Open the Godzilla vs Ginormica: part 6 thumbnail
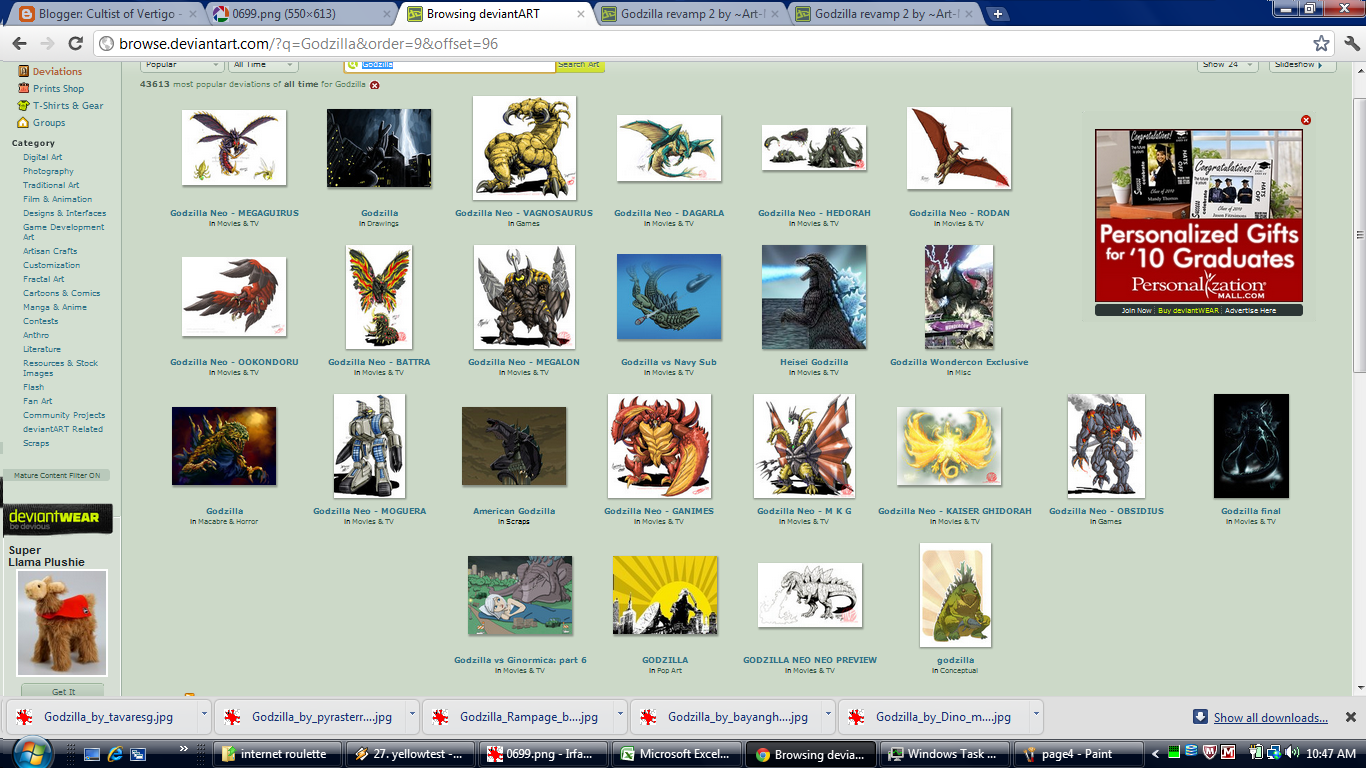 coord(520,595)
